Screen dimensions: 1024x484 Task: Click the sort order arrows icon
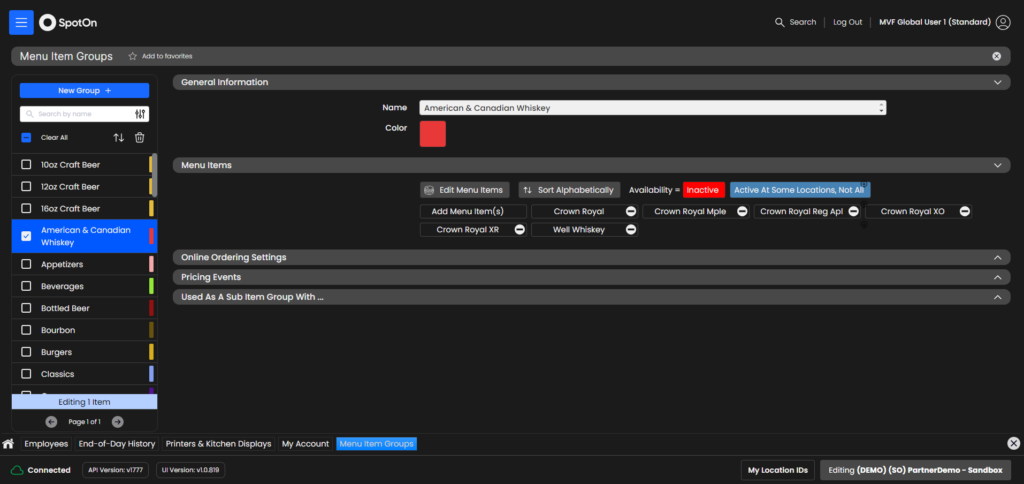coord(118,138)
